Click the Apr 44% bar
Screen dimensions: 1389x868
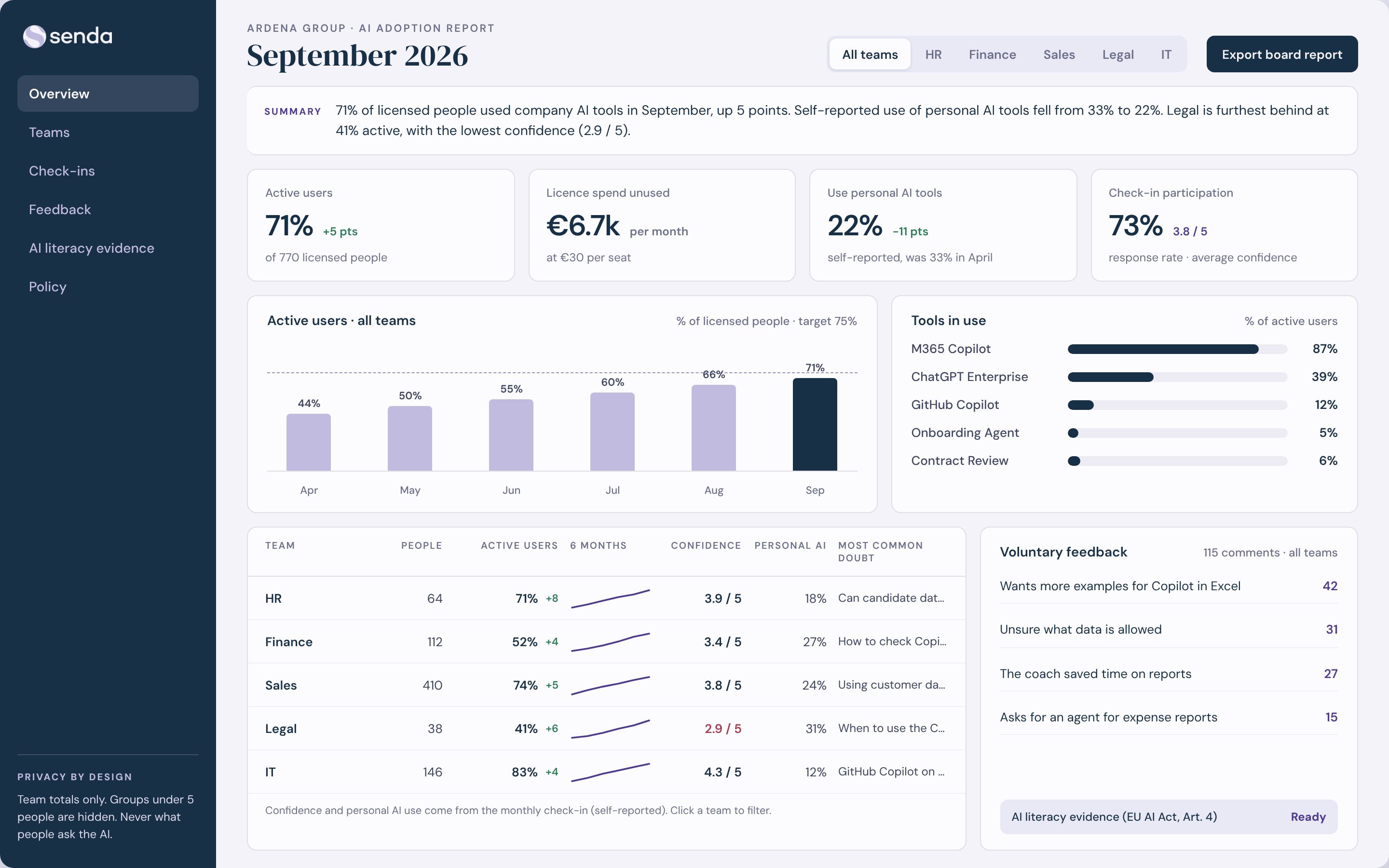click(309, 442)
